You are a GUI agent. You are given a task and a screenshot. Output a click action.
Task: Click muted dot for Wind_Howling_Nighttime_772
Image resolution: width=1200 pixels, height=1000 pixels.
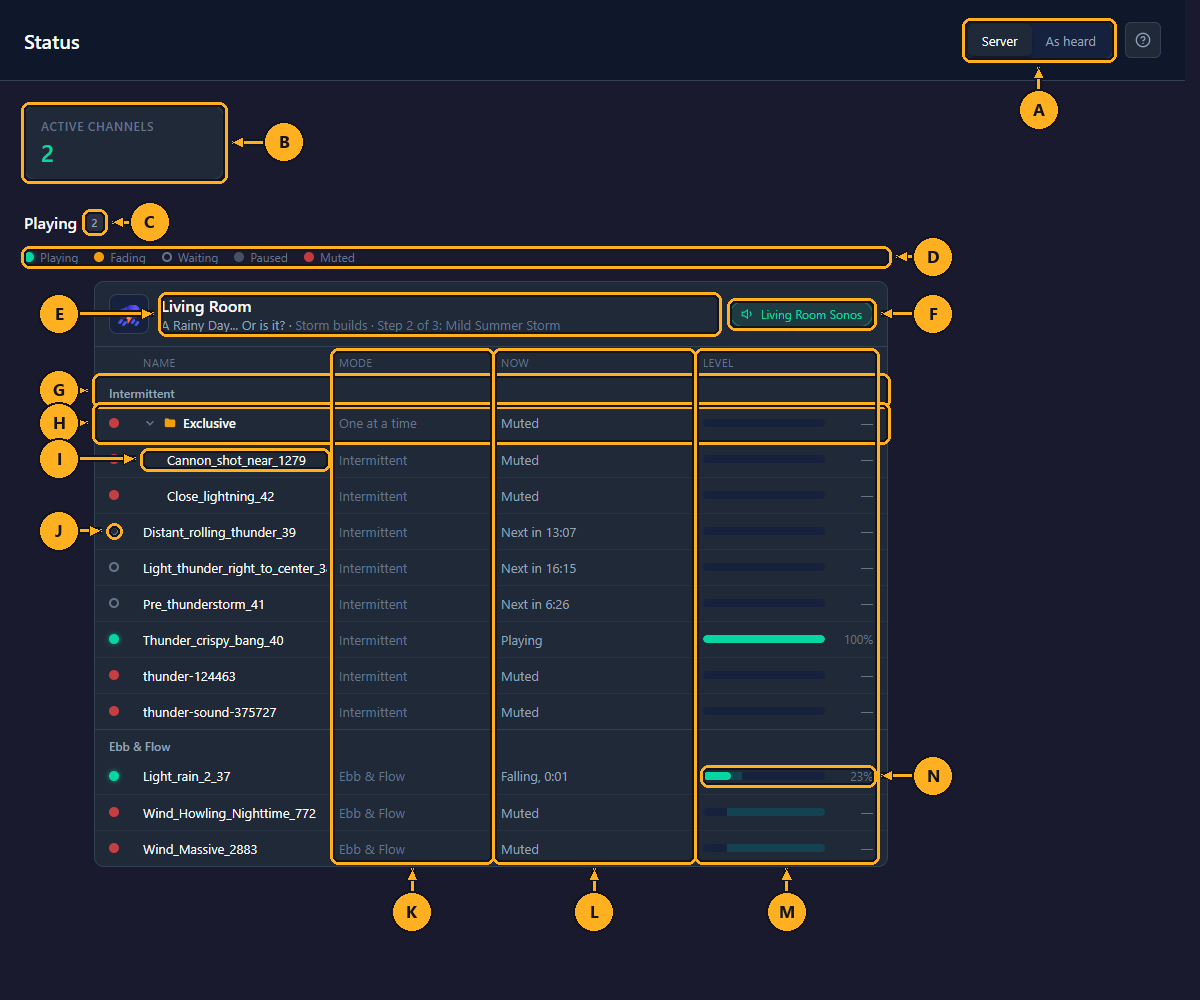(x=114, y=812)
